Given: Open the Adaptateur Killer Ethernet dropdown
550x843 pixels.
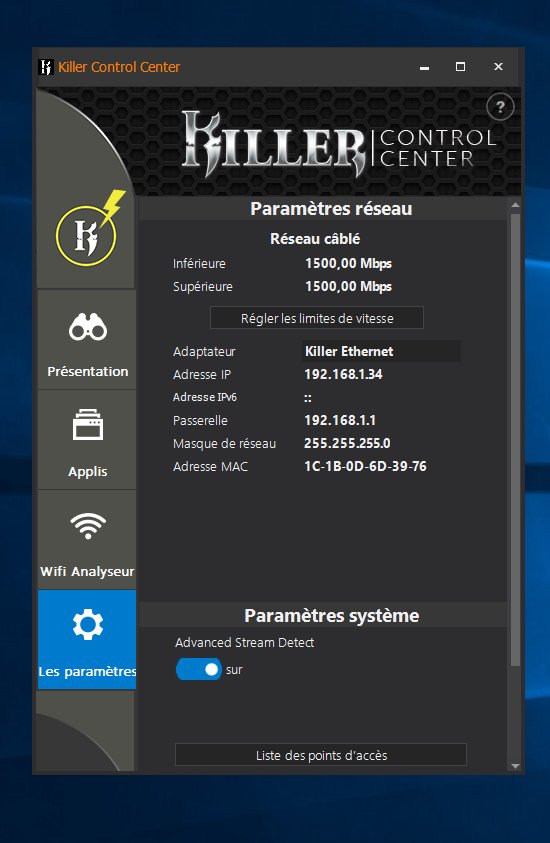Looking at the screenshot, I should 382,351.
